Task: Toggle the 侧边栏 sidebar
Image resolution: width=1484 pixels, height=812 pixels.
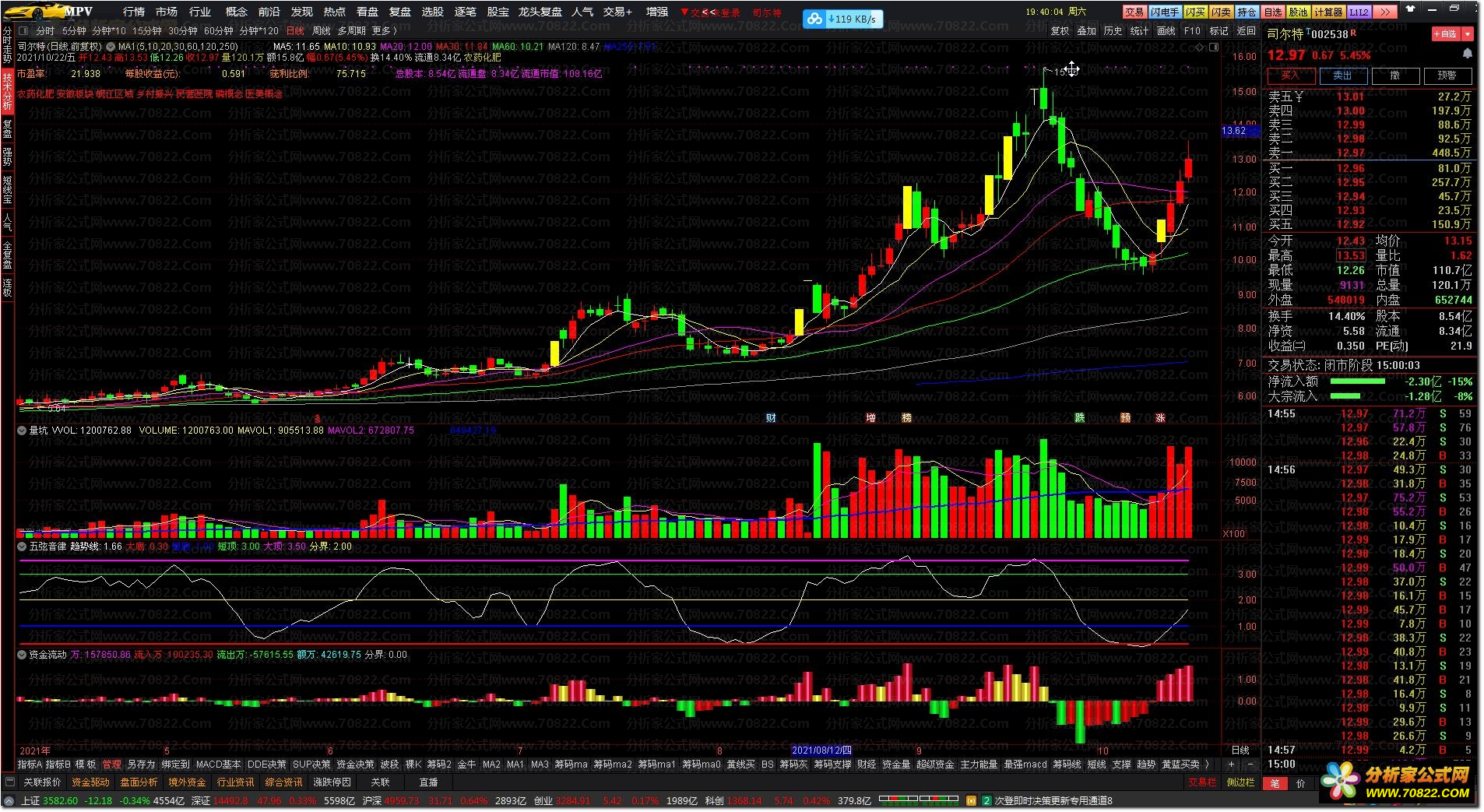Action: (1240, 782)
